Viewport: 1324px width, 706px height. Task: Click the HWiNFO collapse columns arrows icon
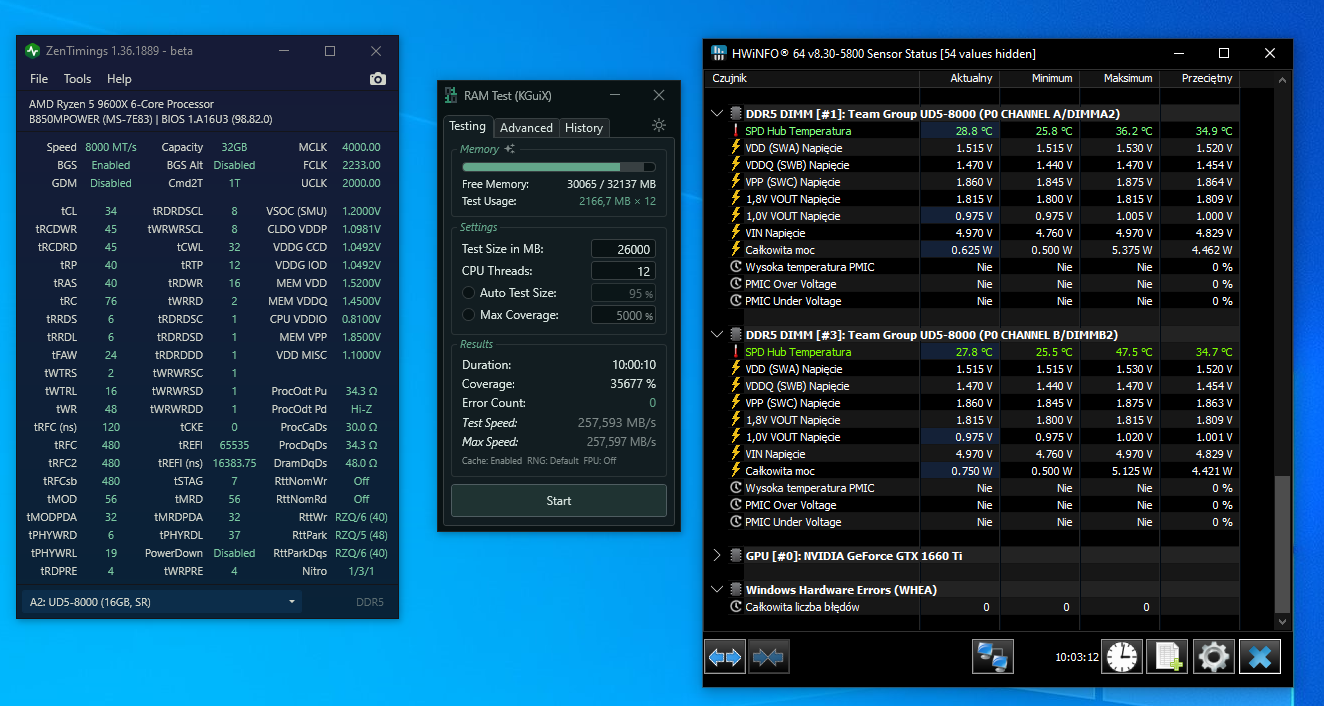click(x=768, y=657)
